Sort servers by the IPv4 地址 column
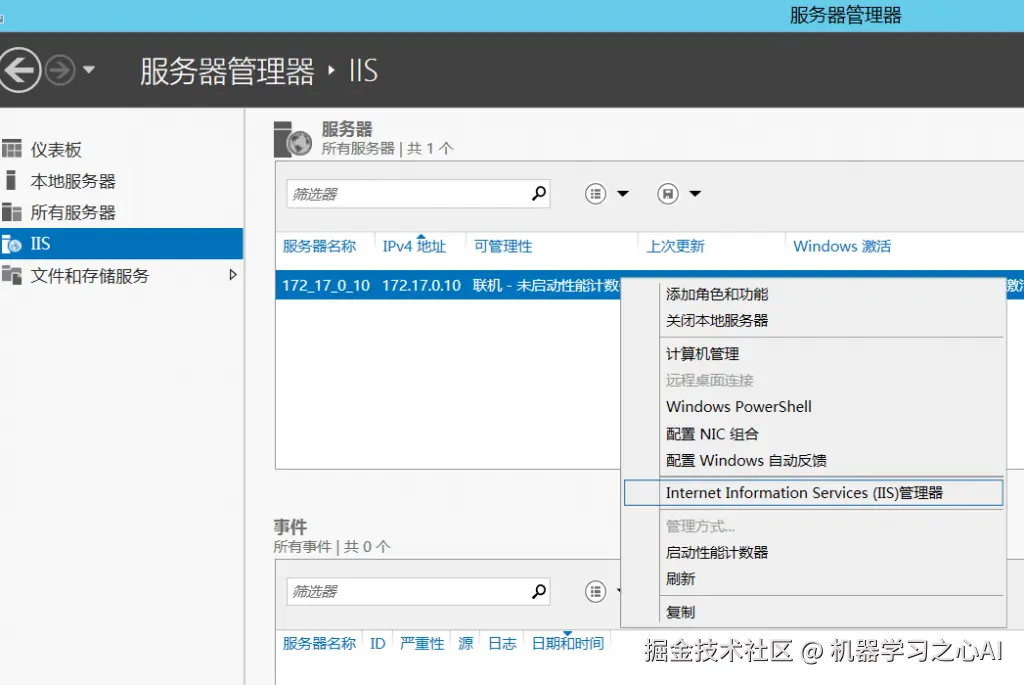 [415, 246]
